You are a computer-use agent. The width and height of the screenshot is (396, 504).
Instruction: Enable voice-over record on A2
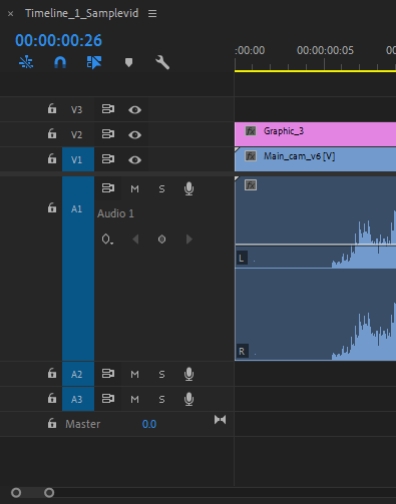point(189,374)
